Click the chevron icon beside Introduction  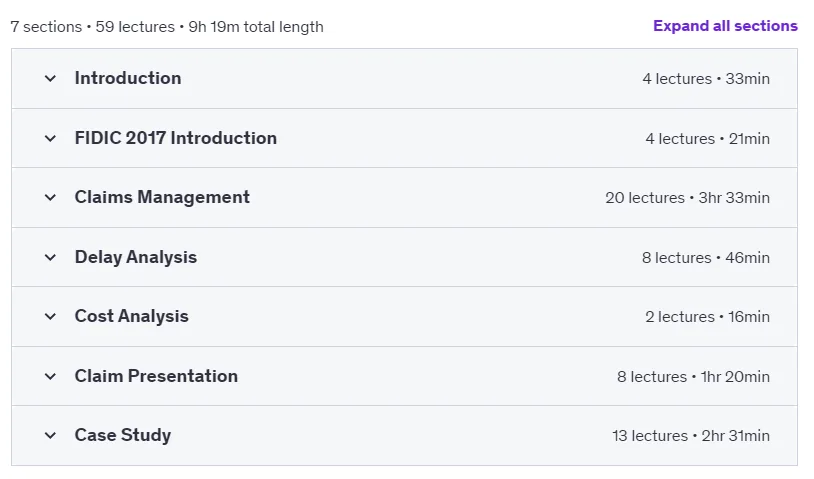click(x=50, y=79)
